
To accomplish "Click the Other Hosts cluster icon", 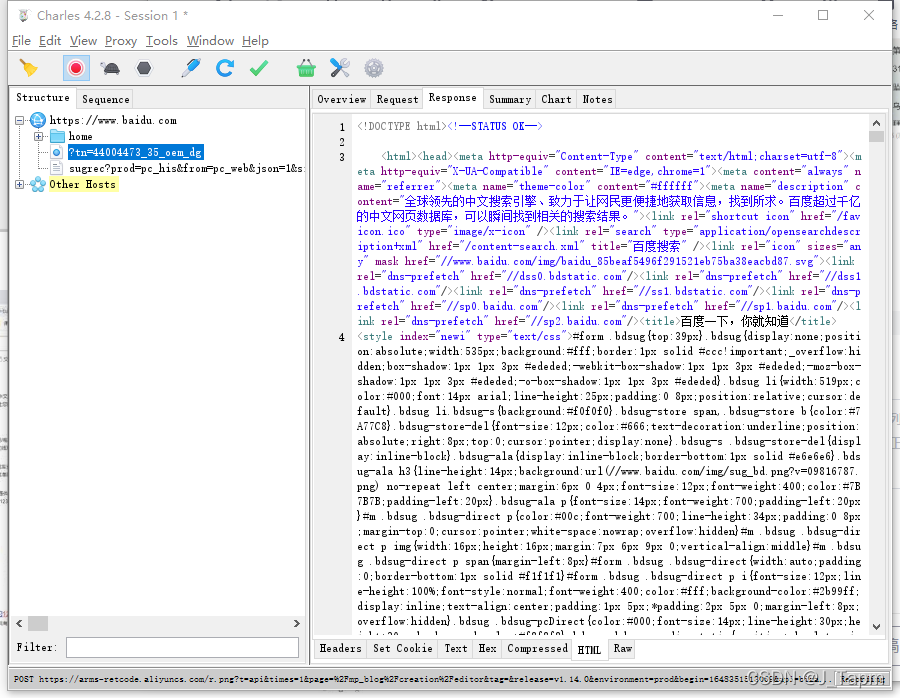I will pyautogui.click(x=38, y=185).
